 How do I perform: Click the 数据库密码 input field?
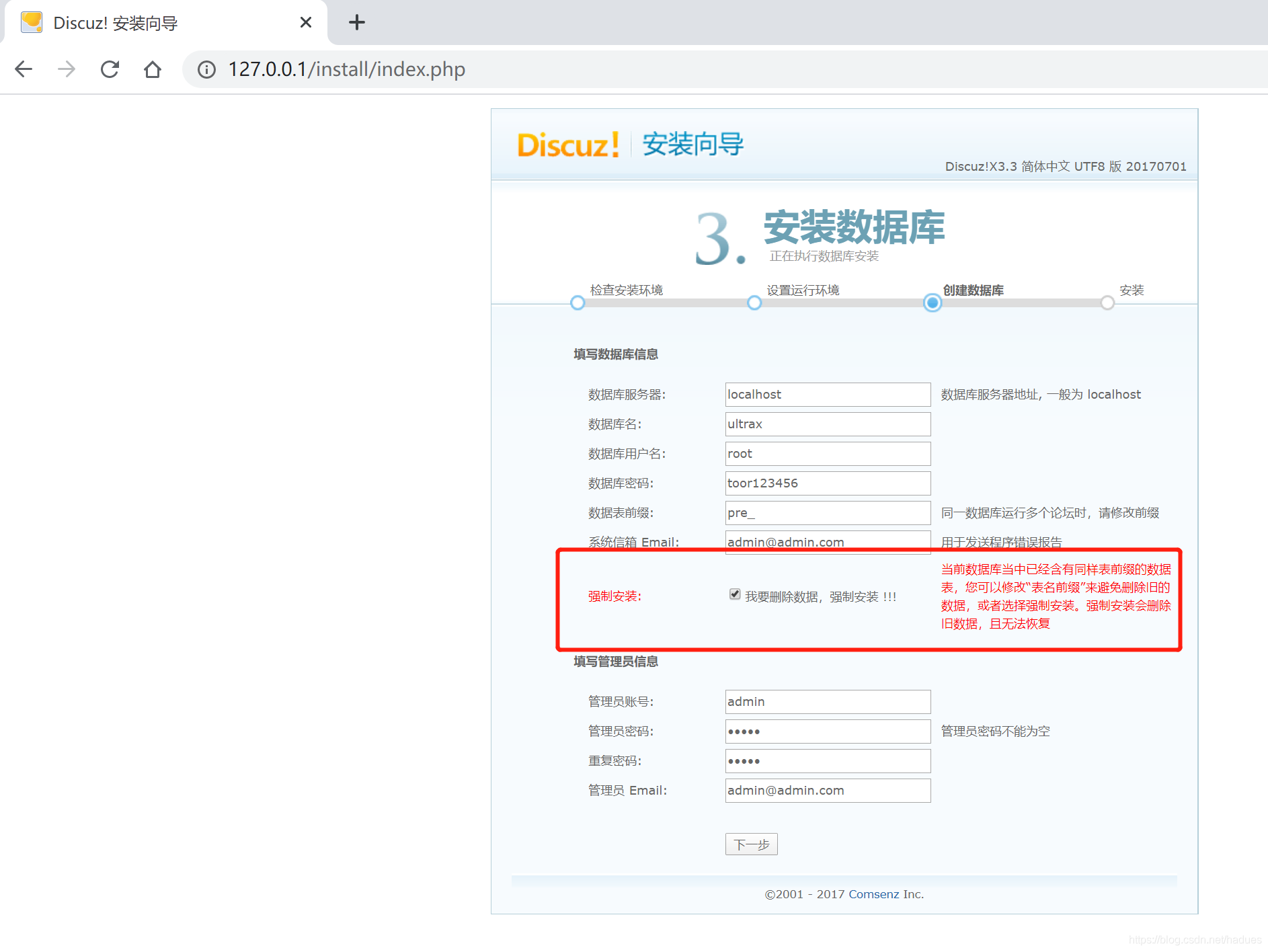(x=828, y=483)
